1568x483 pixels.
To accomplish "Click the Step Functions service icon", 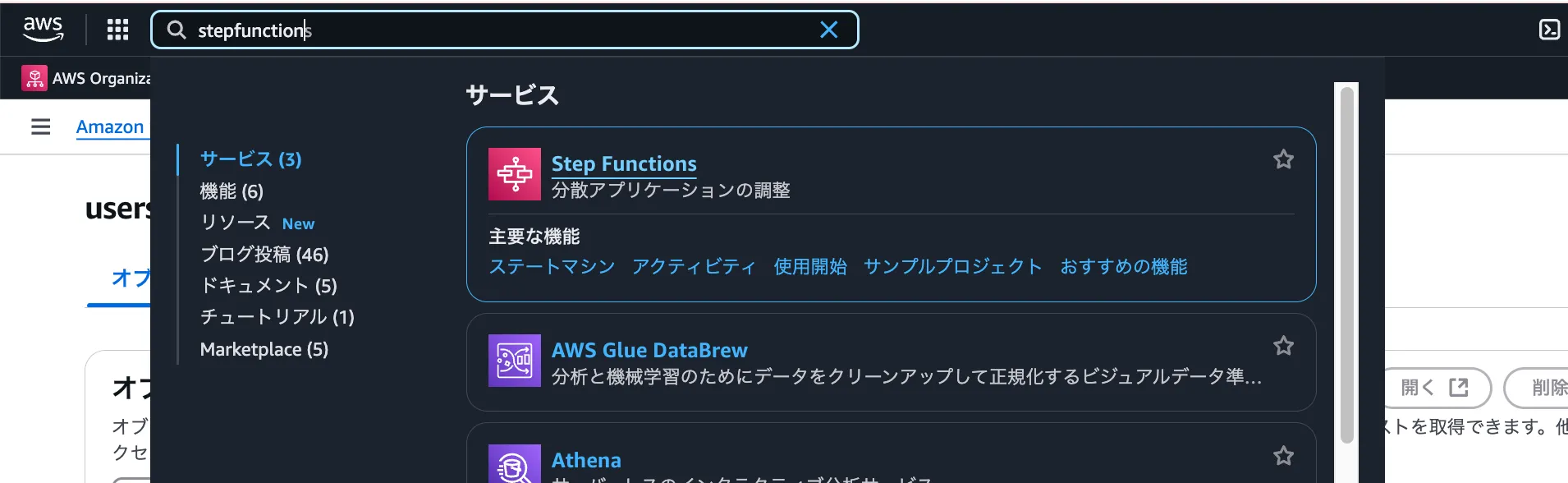I will coord(515,174).
